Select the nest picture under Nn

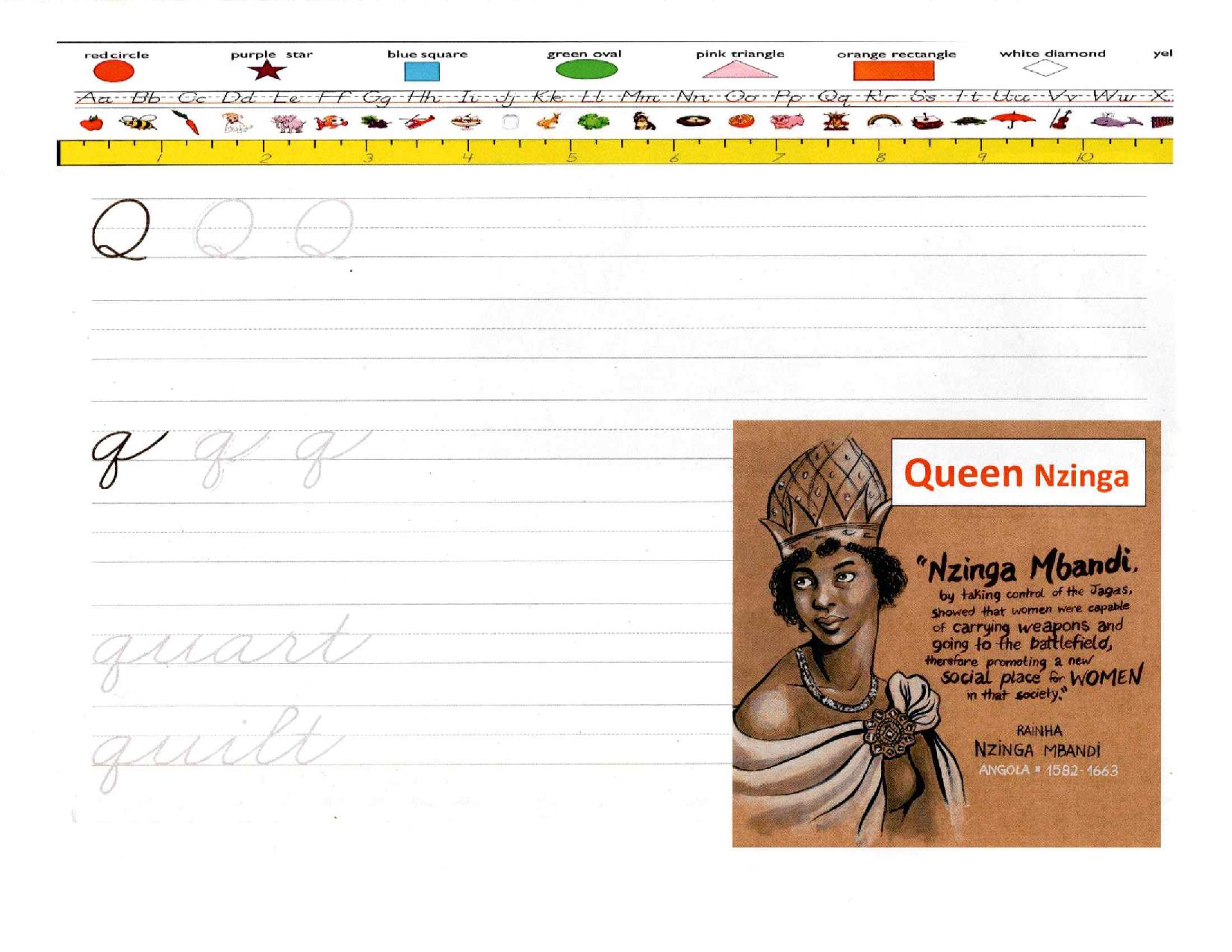692,122
